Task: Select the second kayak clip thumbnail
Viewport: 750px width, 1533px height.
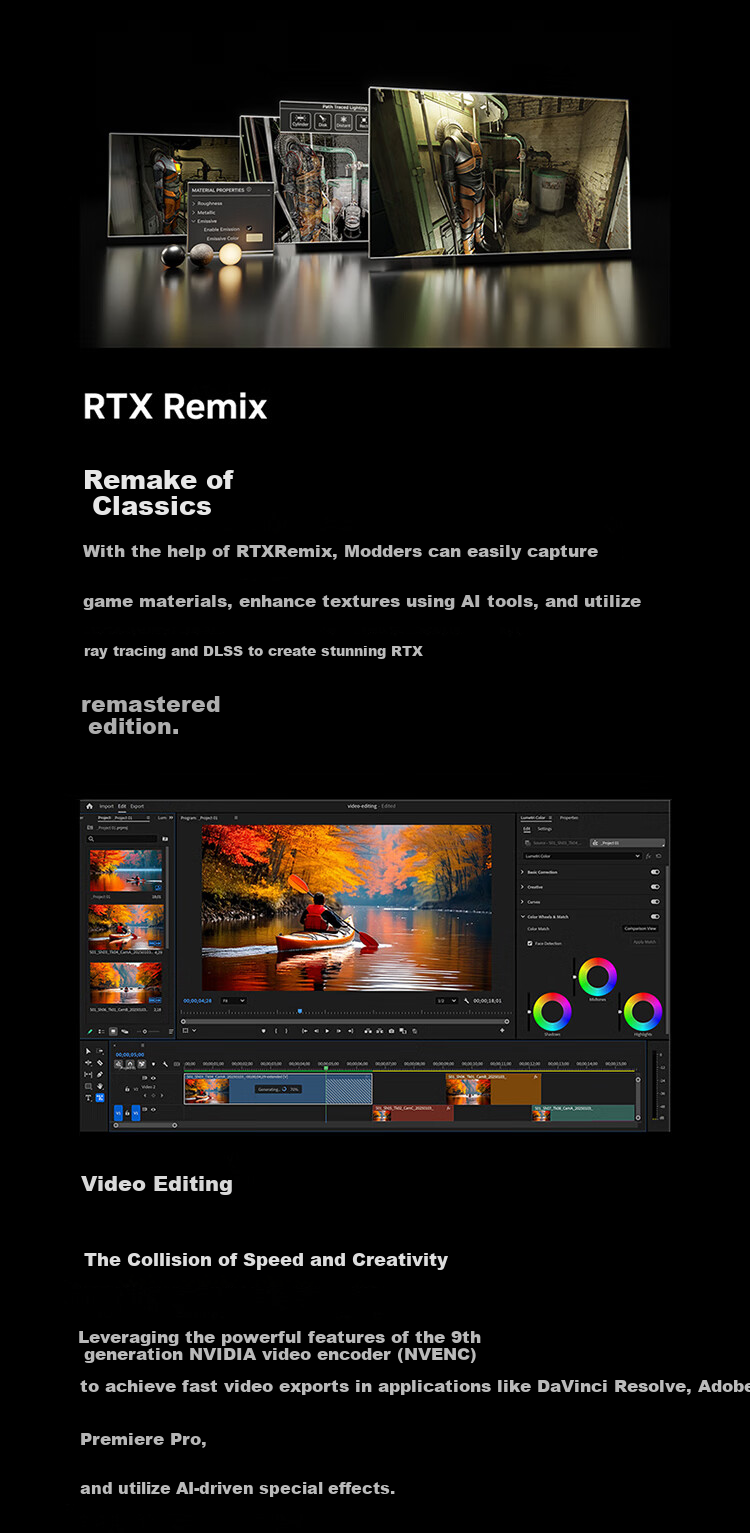Action: tap(125, 927)
